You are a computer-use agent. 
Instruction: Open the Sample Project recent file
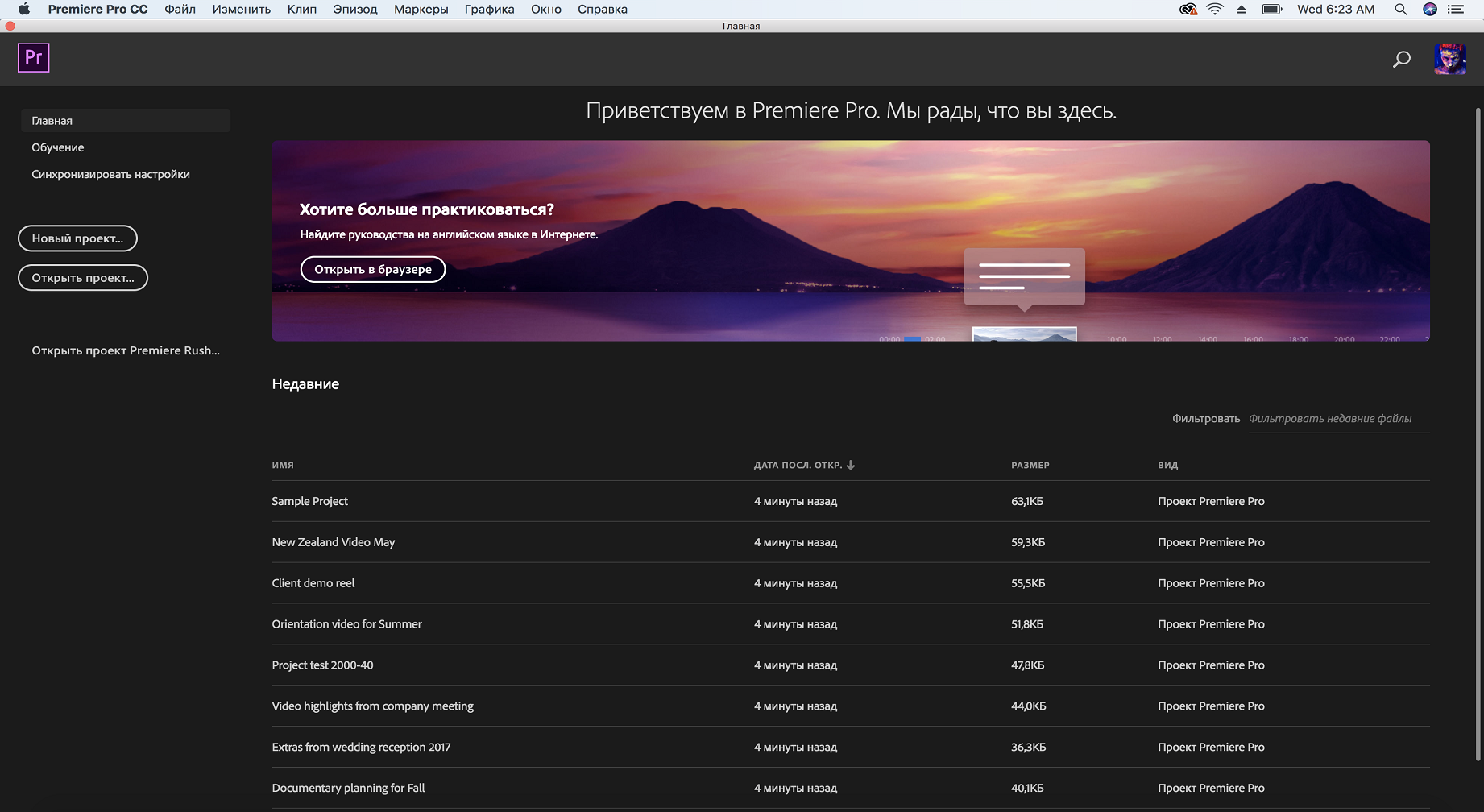pos(851,501)
